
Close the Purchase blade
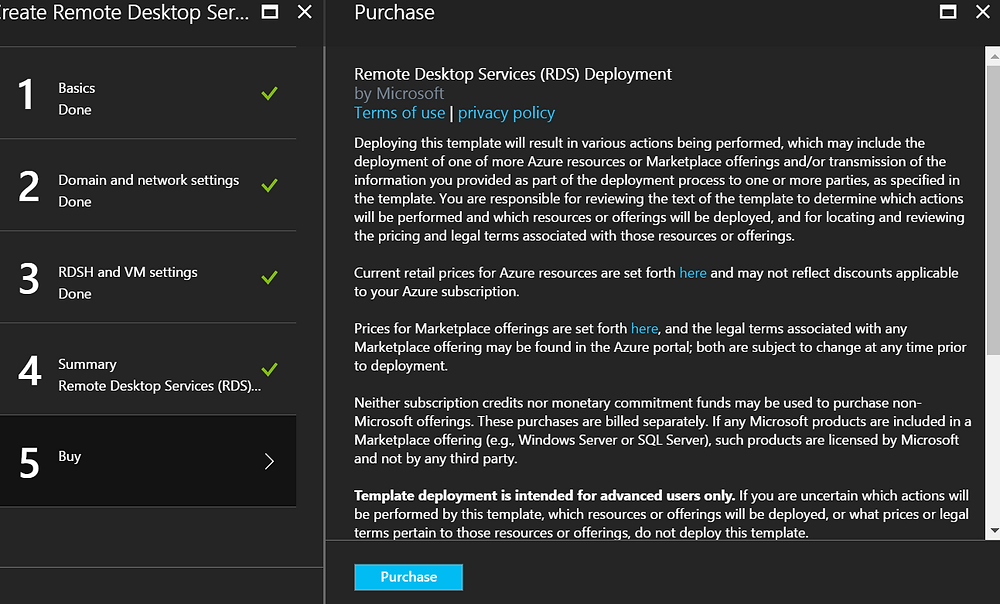coord(983,12)
